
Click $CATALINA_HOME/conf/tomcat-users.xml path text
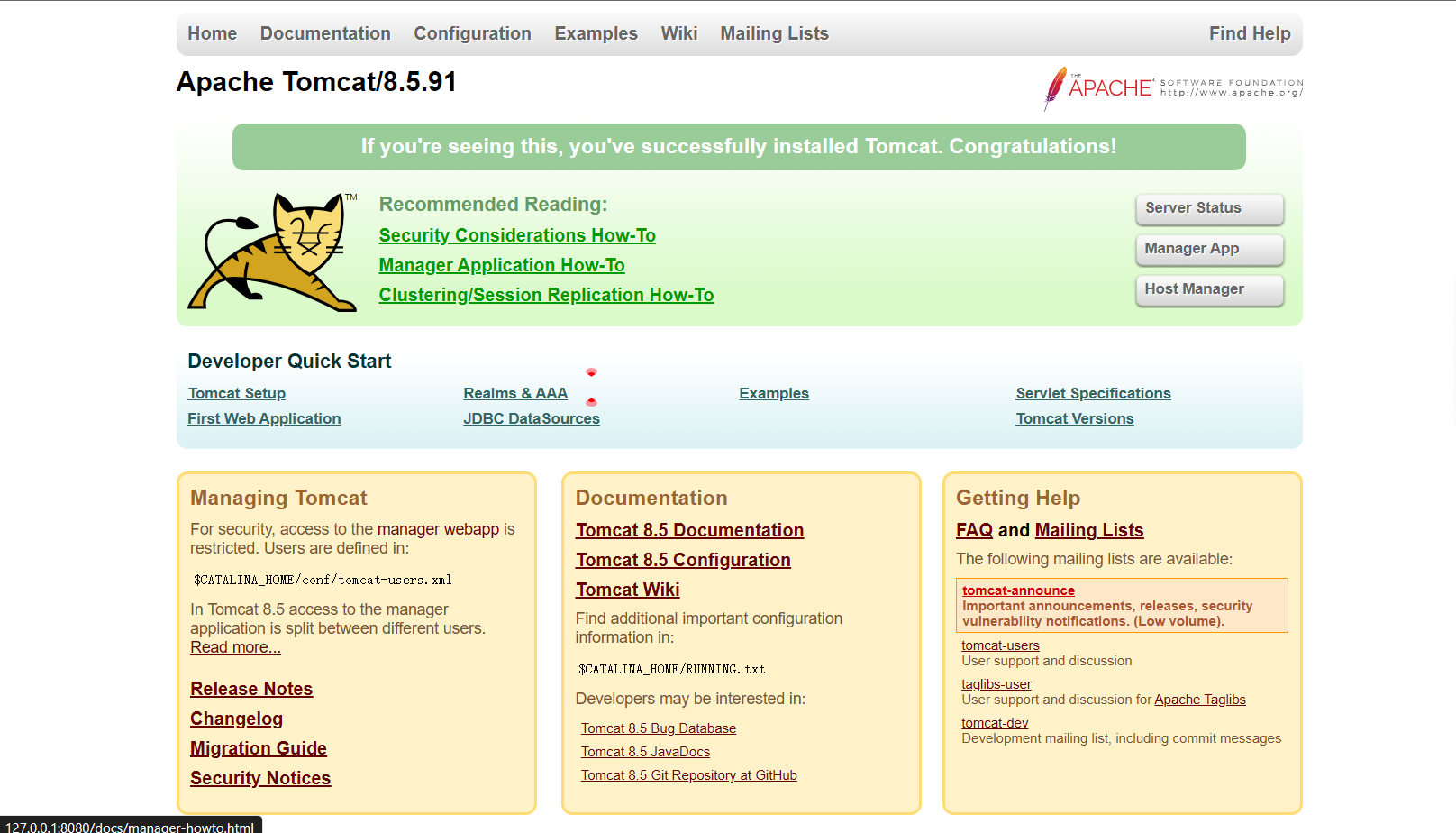click(323, 580)
